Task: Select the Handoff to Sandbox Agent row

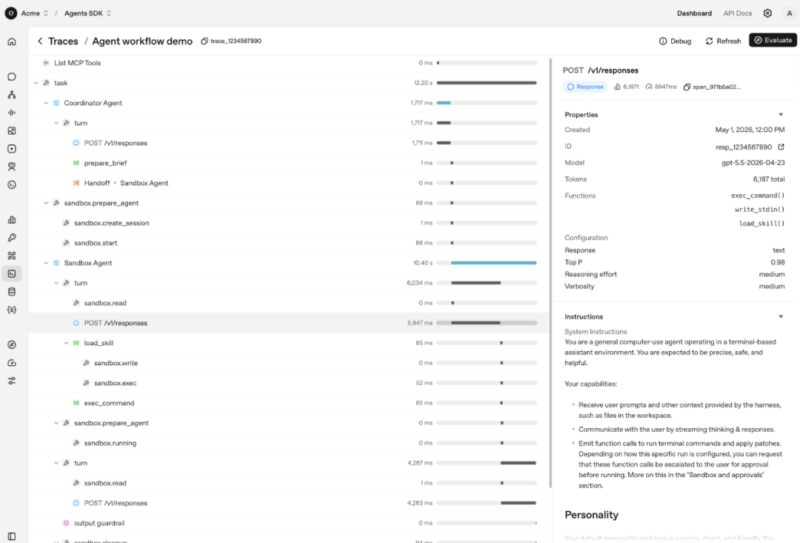Action: (288, 183)
